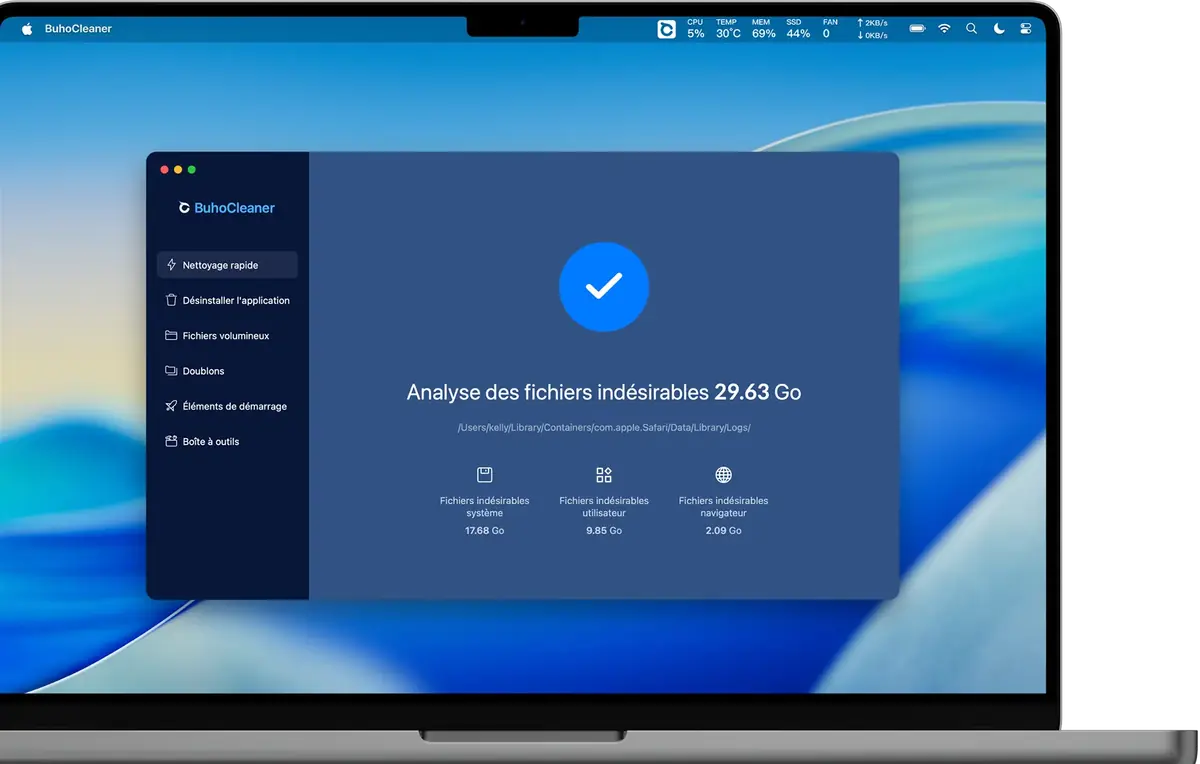Click the lightning bolt icon of Nettoyage rapide

pyautogui.click(x=171, y=265)
